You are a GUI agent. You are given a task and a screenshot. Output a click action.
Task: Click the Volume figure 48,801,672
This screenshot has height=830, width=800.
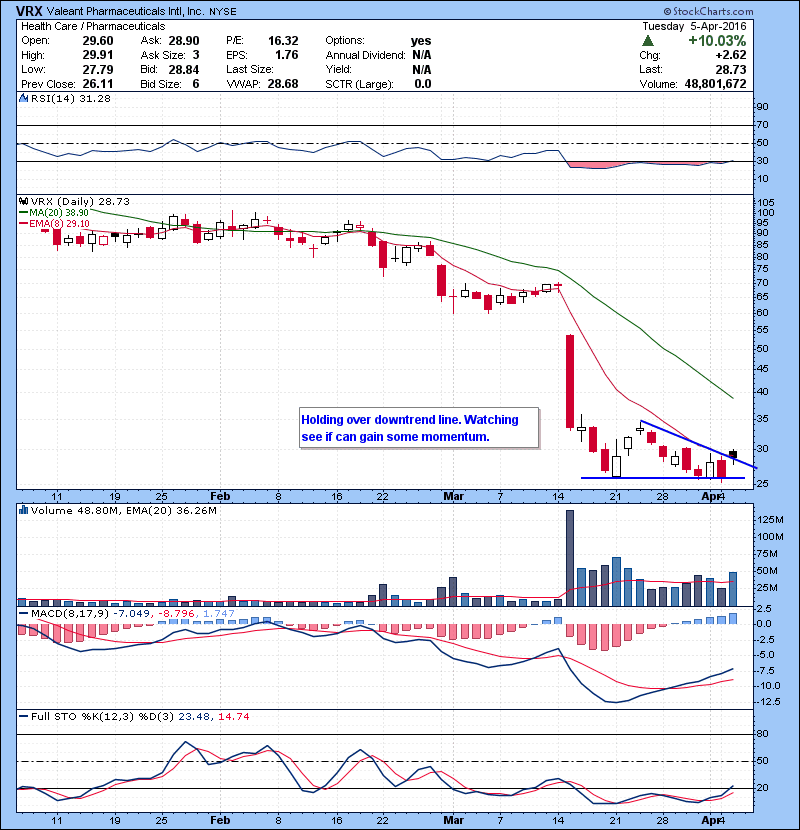pyautogui.click(x=715, y=84)
